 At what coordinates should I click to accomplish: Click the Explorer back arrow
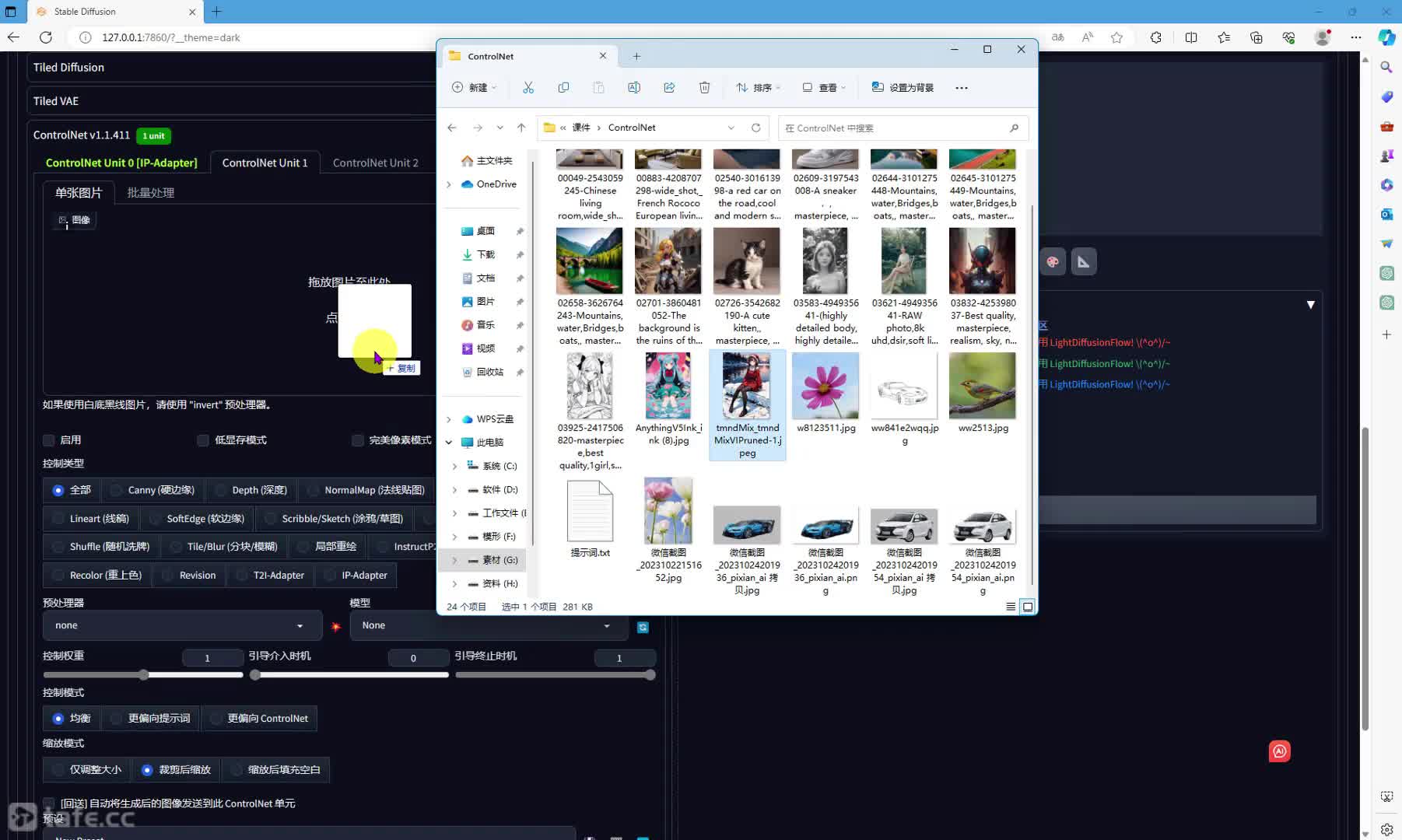point(452,128)
